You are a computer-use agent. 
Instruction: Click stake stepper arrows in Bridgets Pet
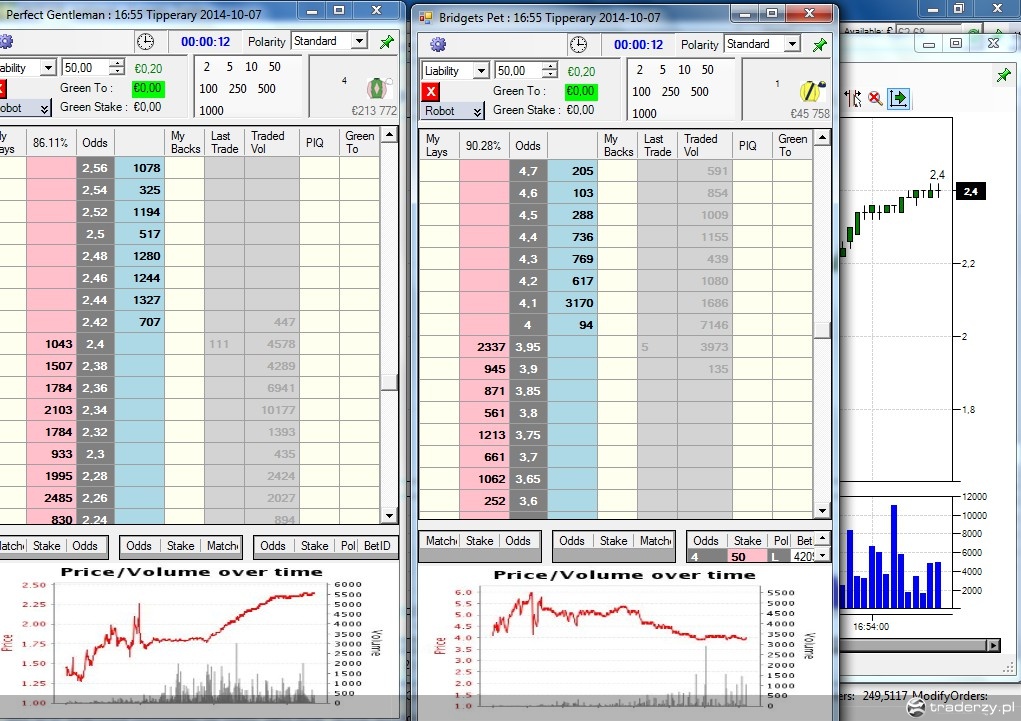pos(550,70)
